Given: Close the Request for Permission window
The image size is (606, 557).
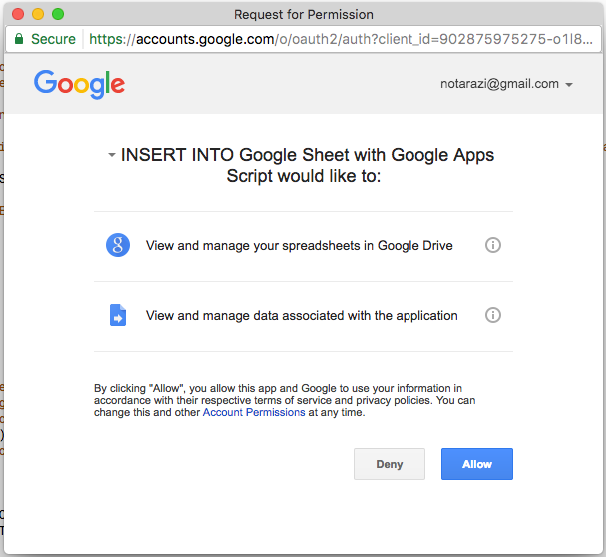Looking at the screenshot, I should pyautogui.click(x=18, y=14).
